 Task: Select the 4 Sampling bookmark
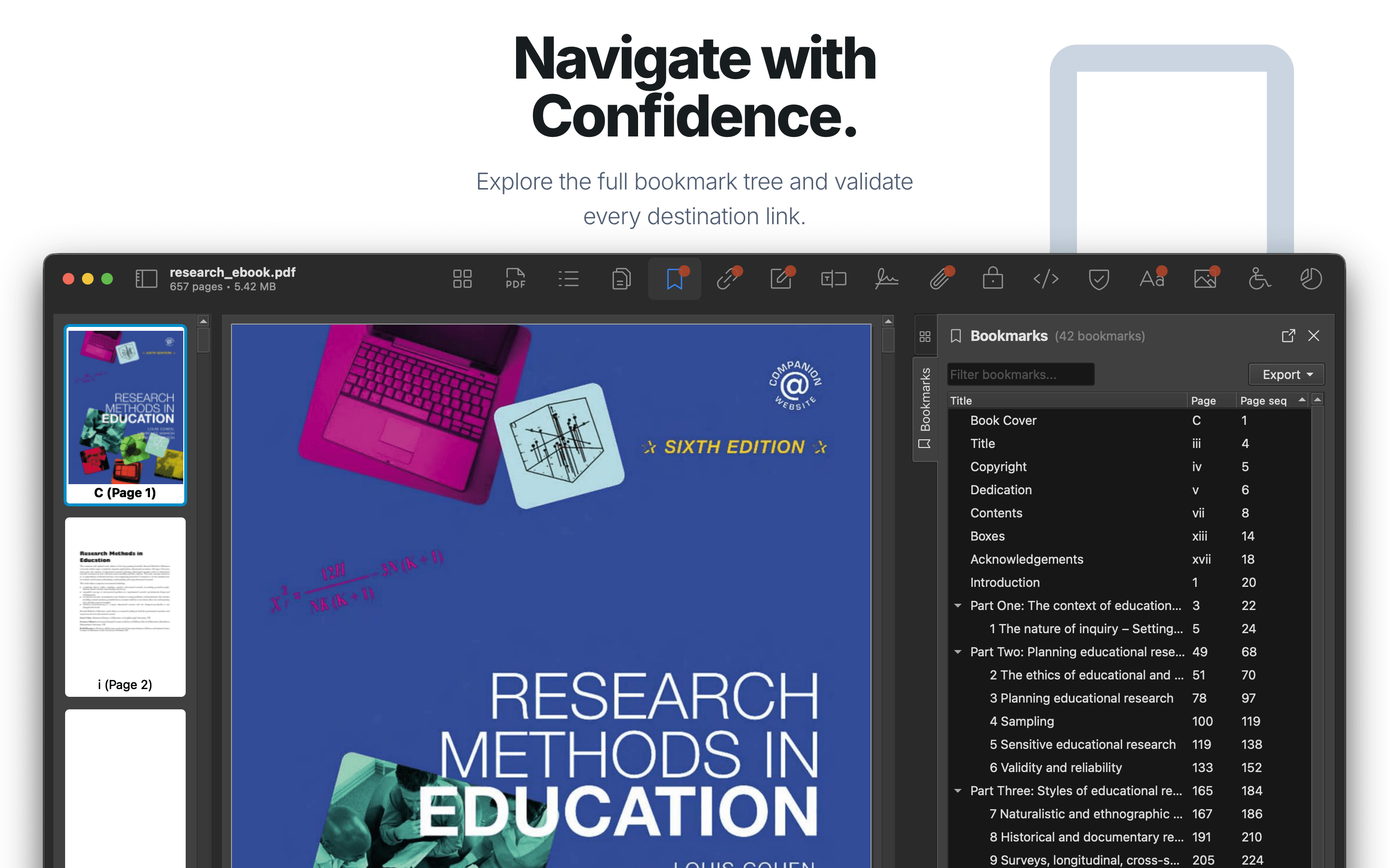coord(1129,721)
